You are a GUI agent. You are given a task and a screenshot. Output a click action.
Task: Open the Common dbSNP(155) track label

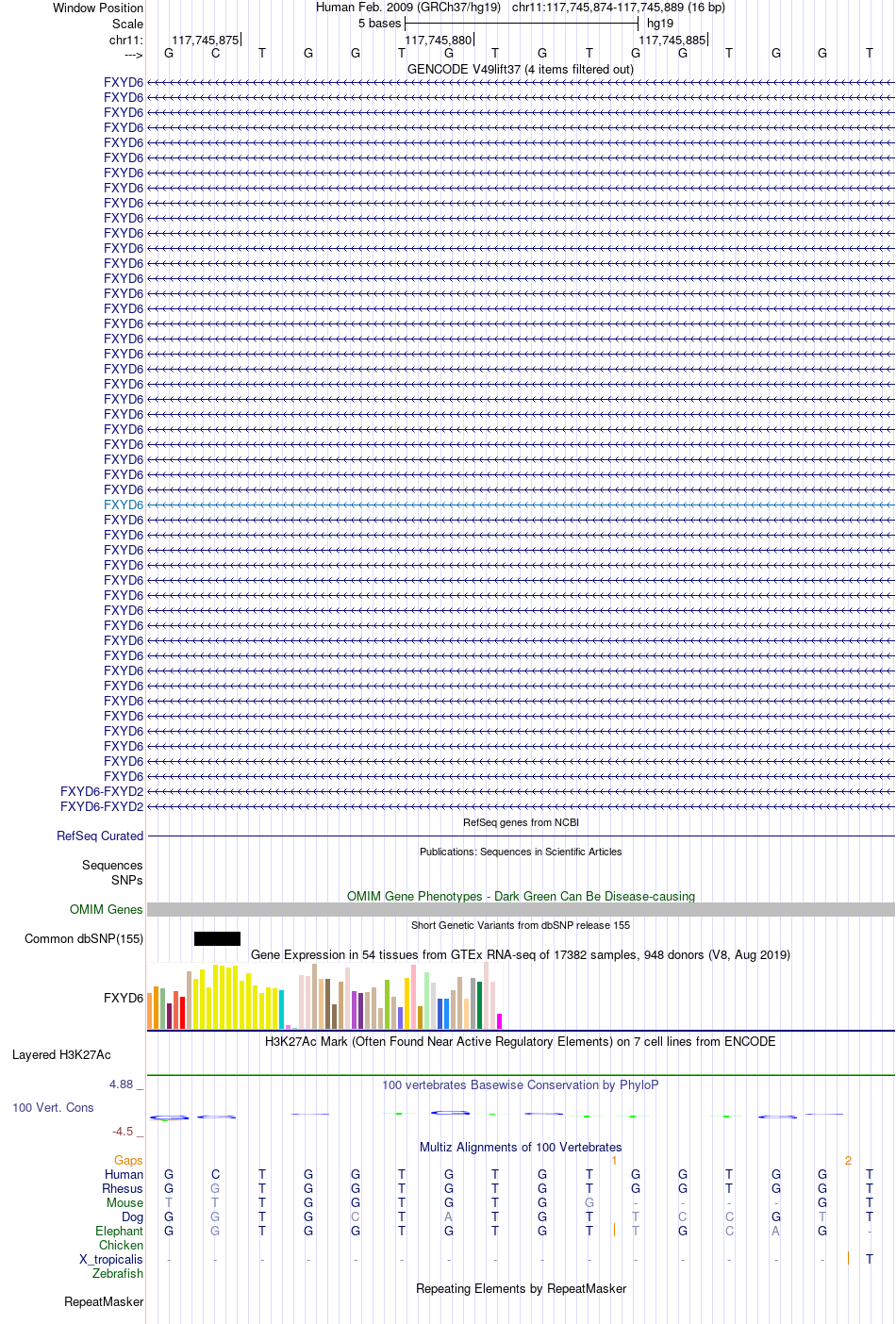(x=84, y=938)
